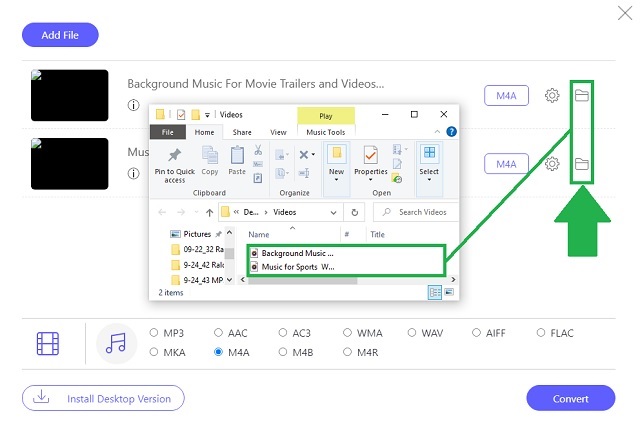The image size is (640, 434).
Task: Click the Edit icon in Open group
Action: click(397, 164)
